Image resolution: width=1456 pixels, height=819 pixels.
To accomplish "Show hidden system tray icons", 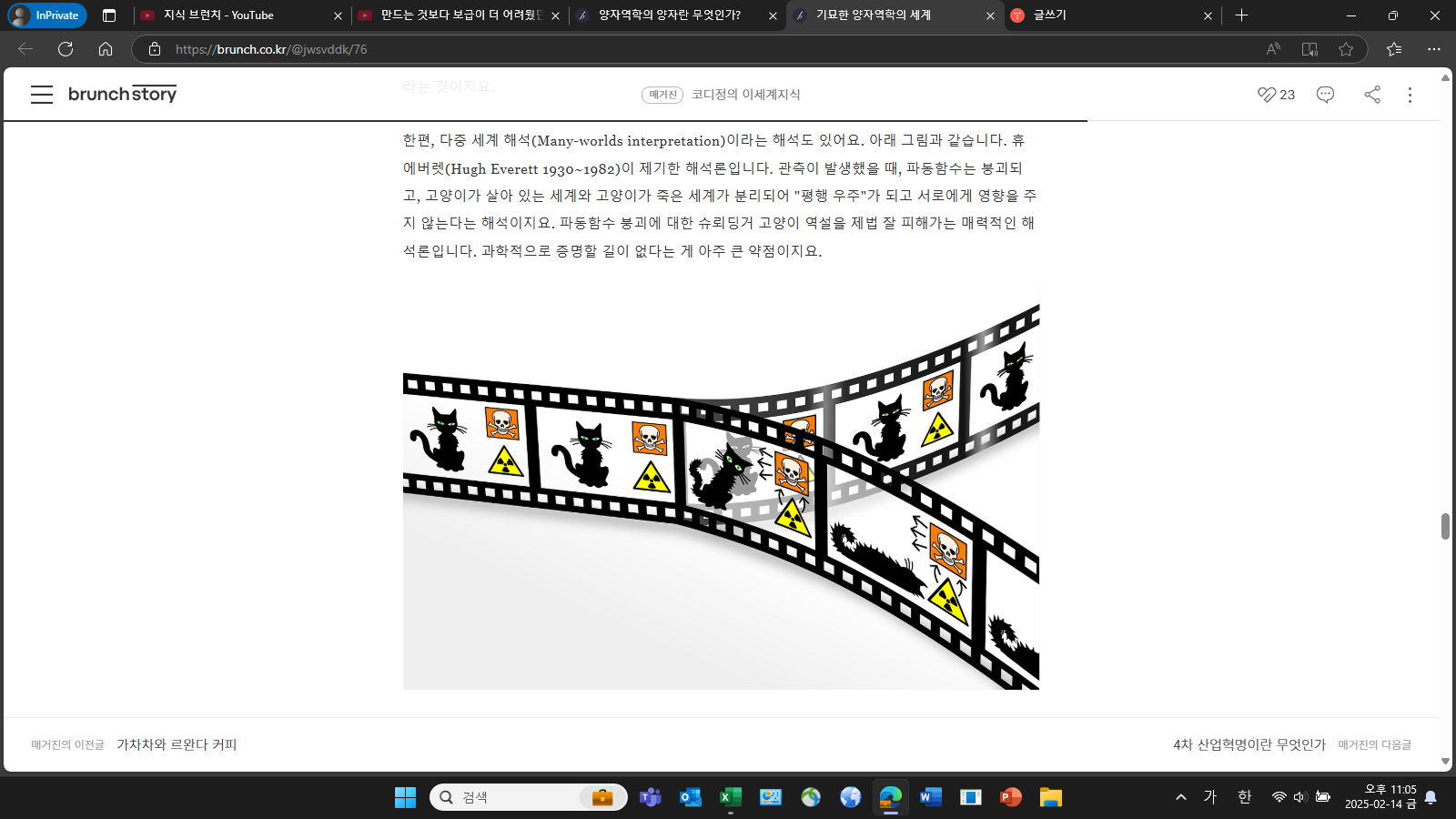I will [1181, 797].
